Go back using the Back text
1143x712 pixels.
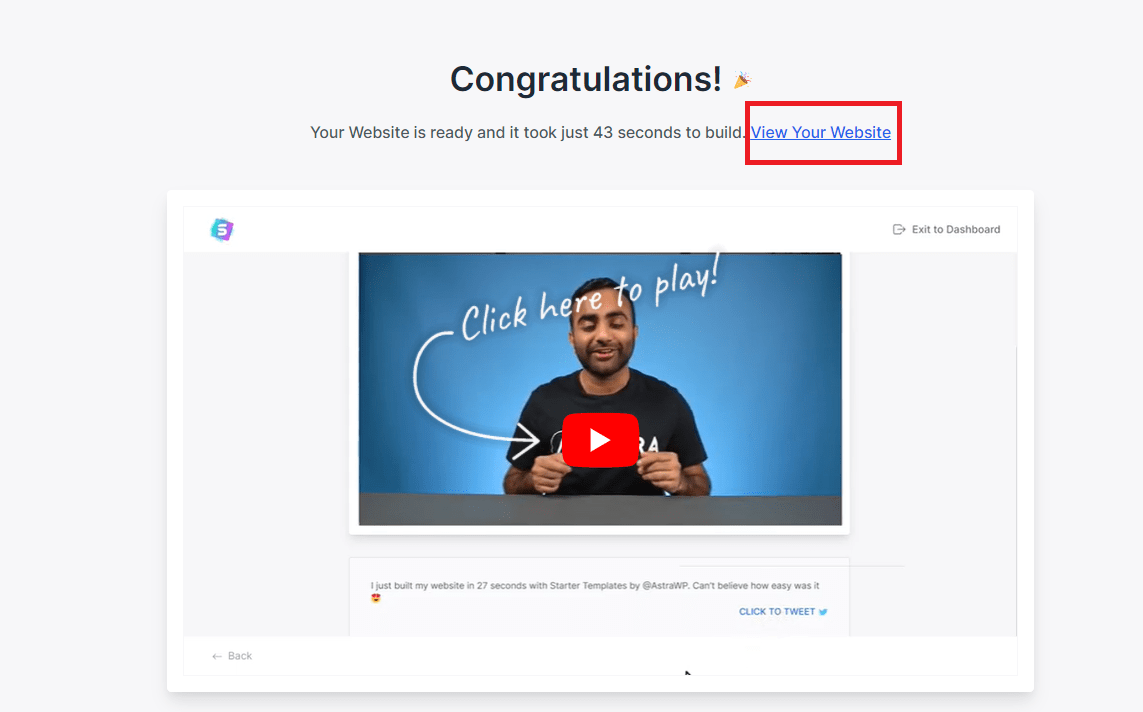coord(240,656)
